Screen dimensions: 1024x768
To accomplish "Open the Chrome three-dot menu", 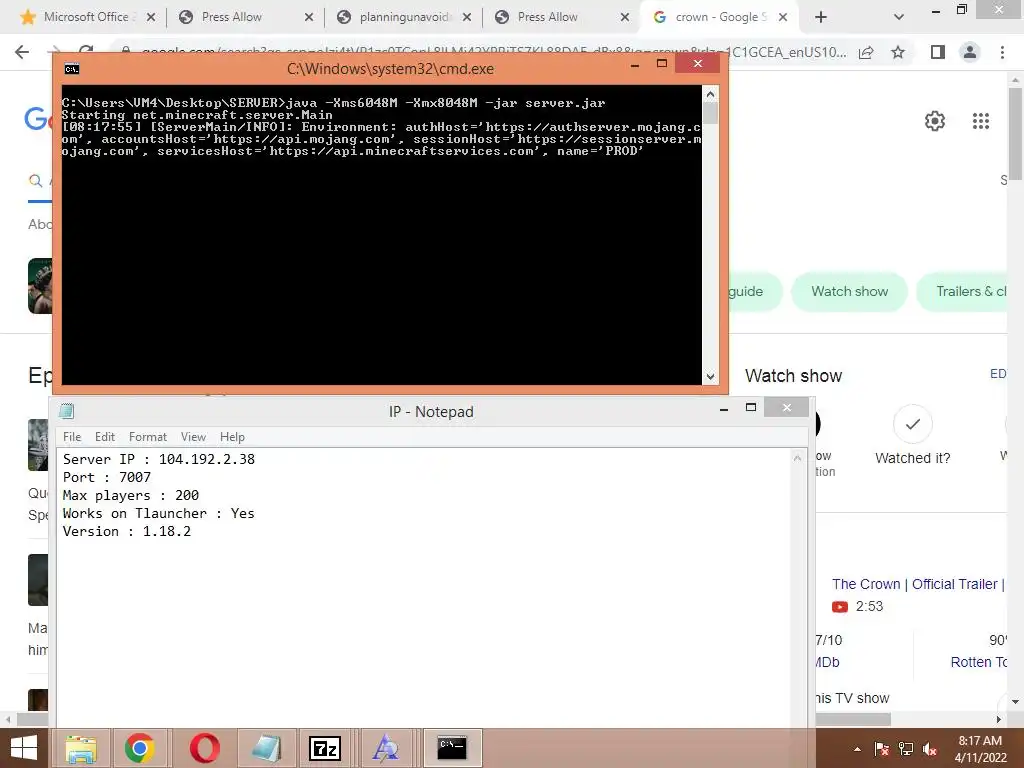I will [1002, 52].
